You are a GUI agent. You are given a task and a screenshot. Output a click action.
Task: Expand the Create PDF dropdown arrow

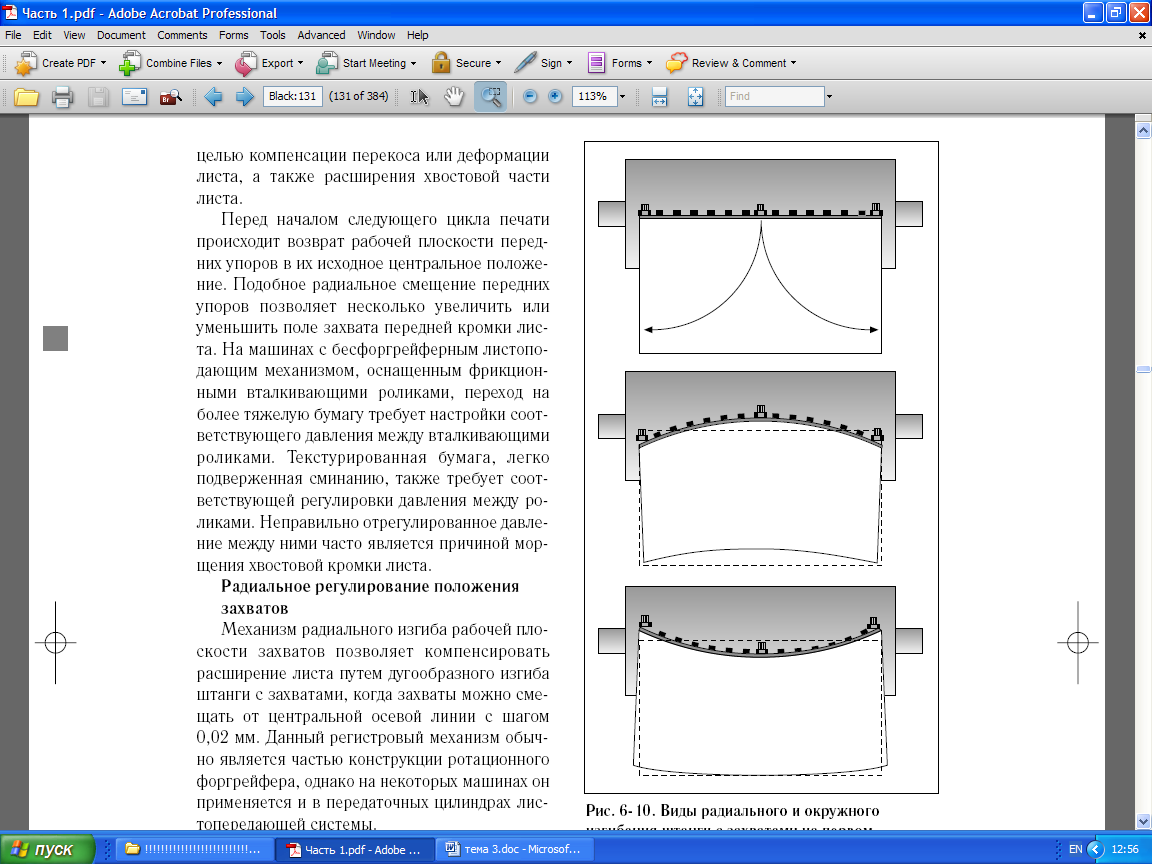104,63
